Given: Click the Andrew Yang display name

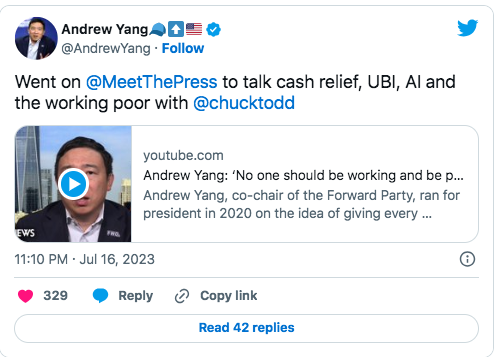Looking at the screenshot, I should [x=105, y=29].
